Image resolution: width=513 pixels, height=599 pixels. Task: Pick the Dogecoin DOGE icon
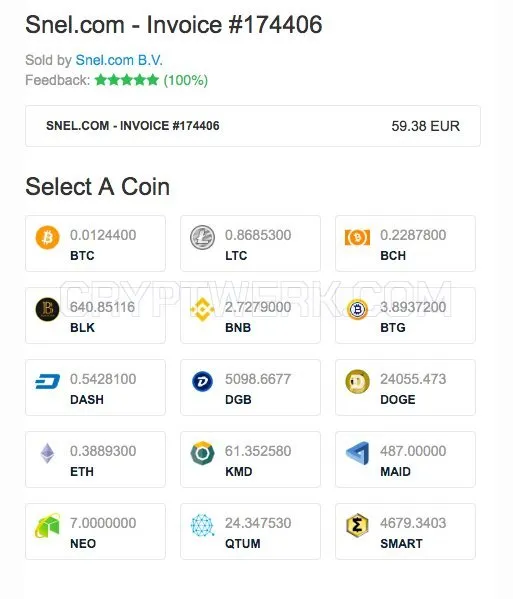(357, 381)
